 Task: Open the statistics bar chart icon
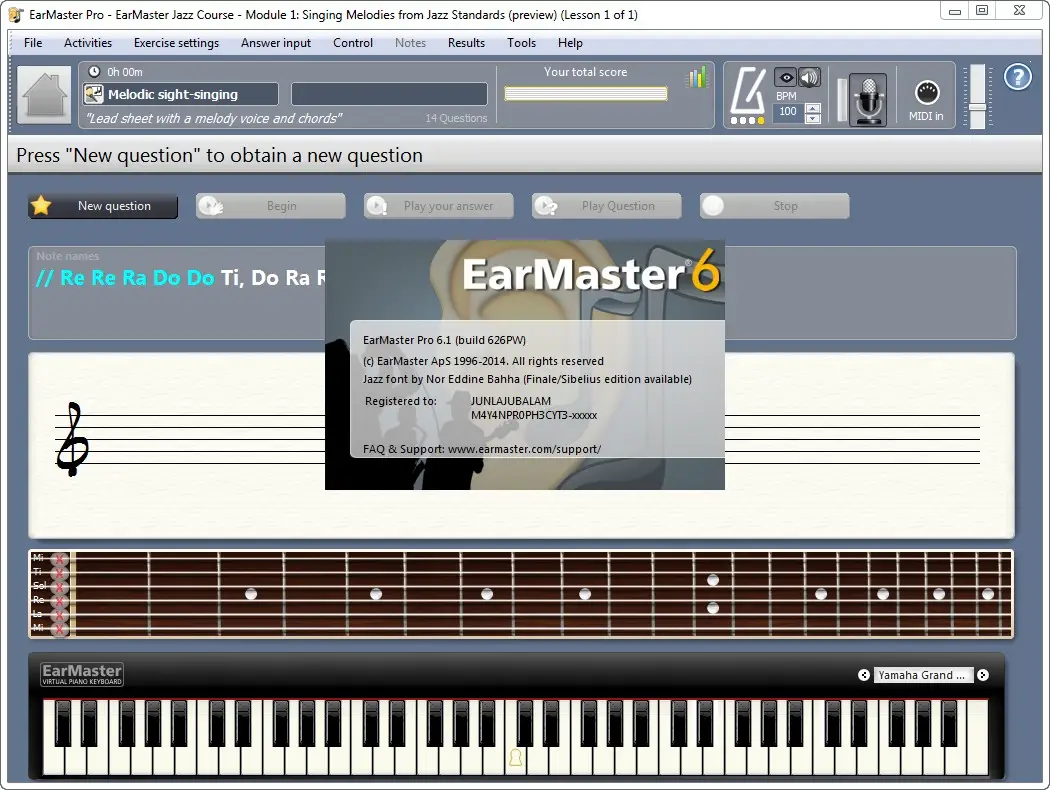coord(696,78)
